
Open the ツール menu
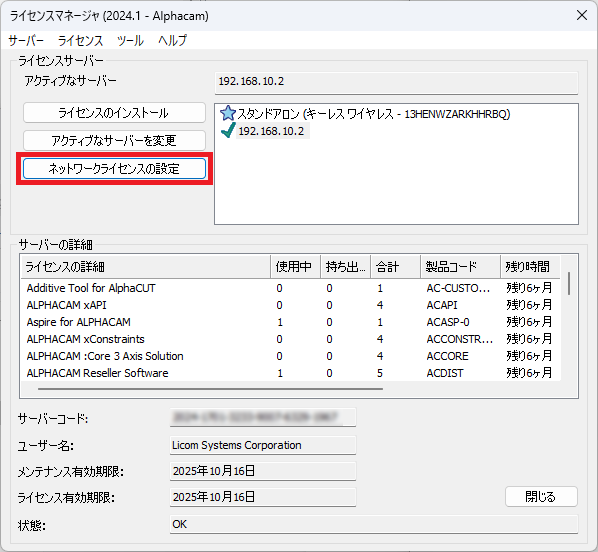tap(130, 40)
